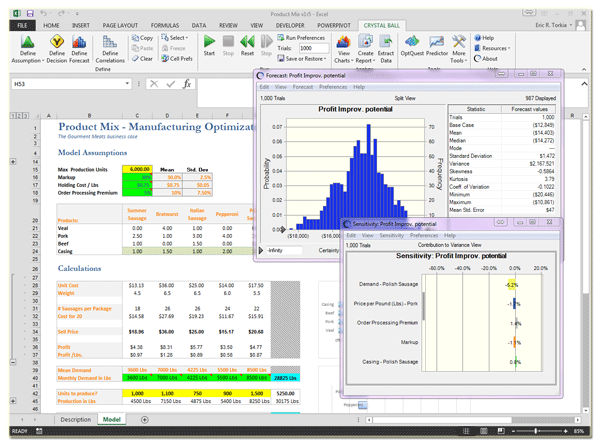Open the Define Assumption dropdown arrow
Screen dimensions: 600x445
point(43,61)
